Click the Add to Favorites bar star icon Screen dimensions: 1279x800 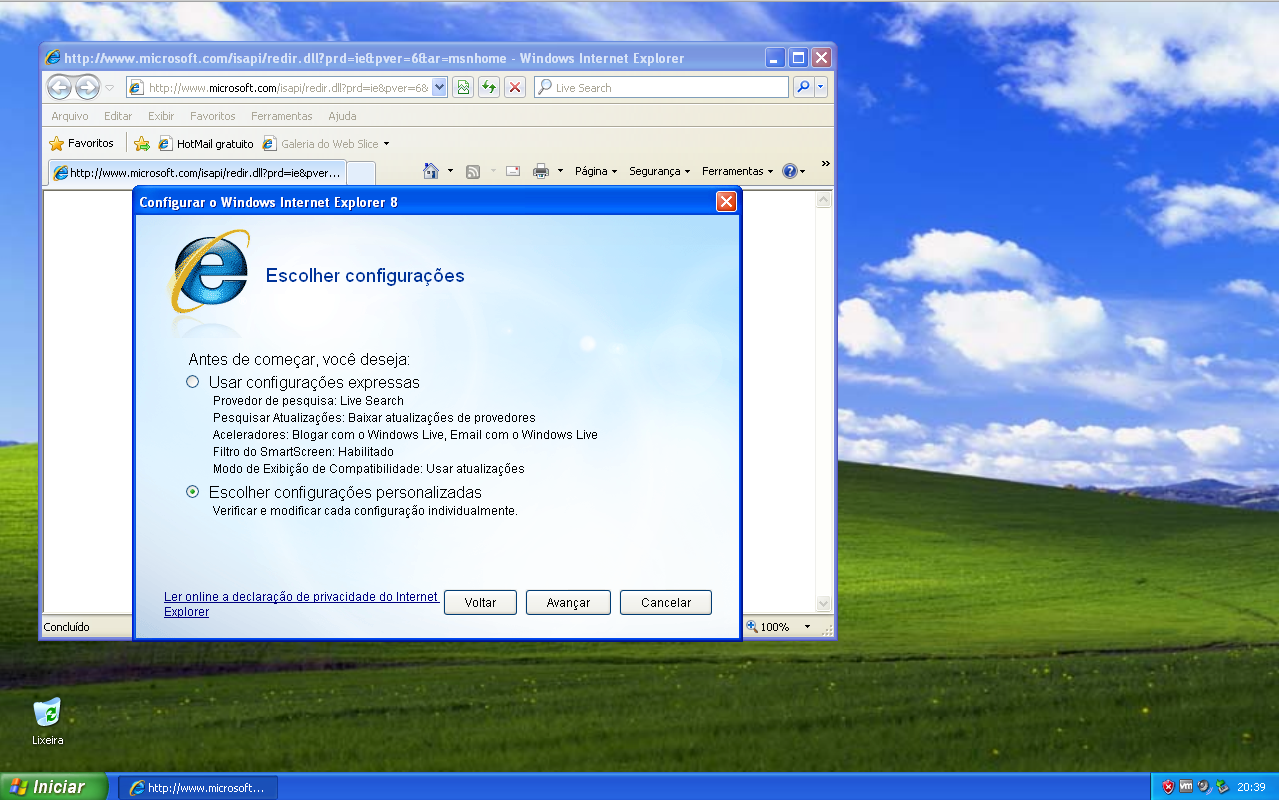142,144
